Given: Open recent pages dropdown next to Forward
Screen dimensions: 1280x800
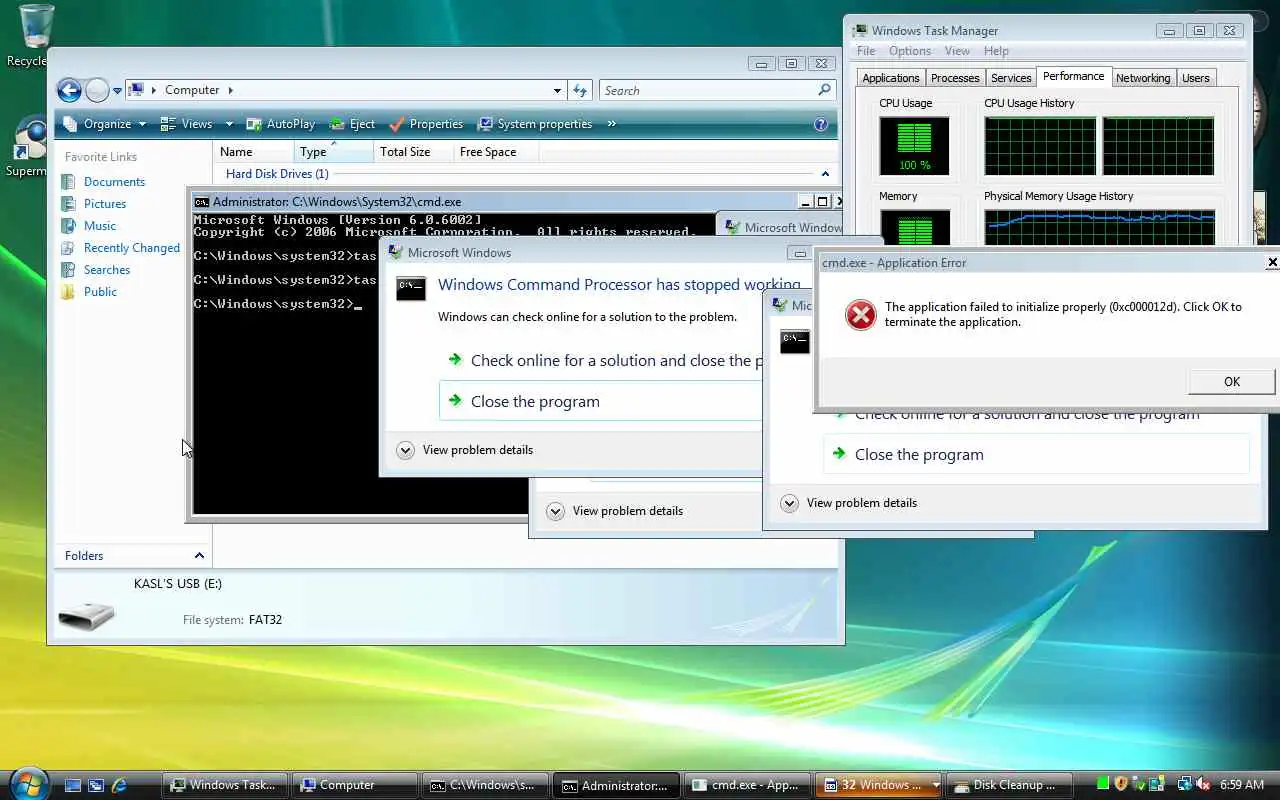Looking at the screenshot, I should [117, 91].
